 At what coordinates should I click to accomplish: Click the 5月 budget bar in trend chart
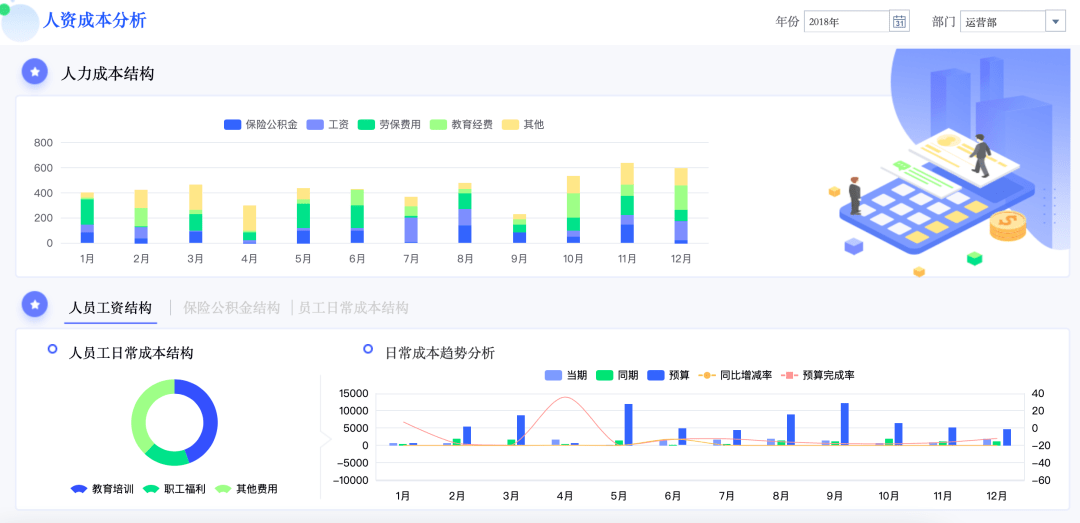point(628,424)
